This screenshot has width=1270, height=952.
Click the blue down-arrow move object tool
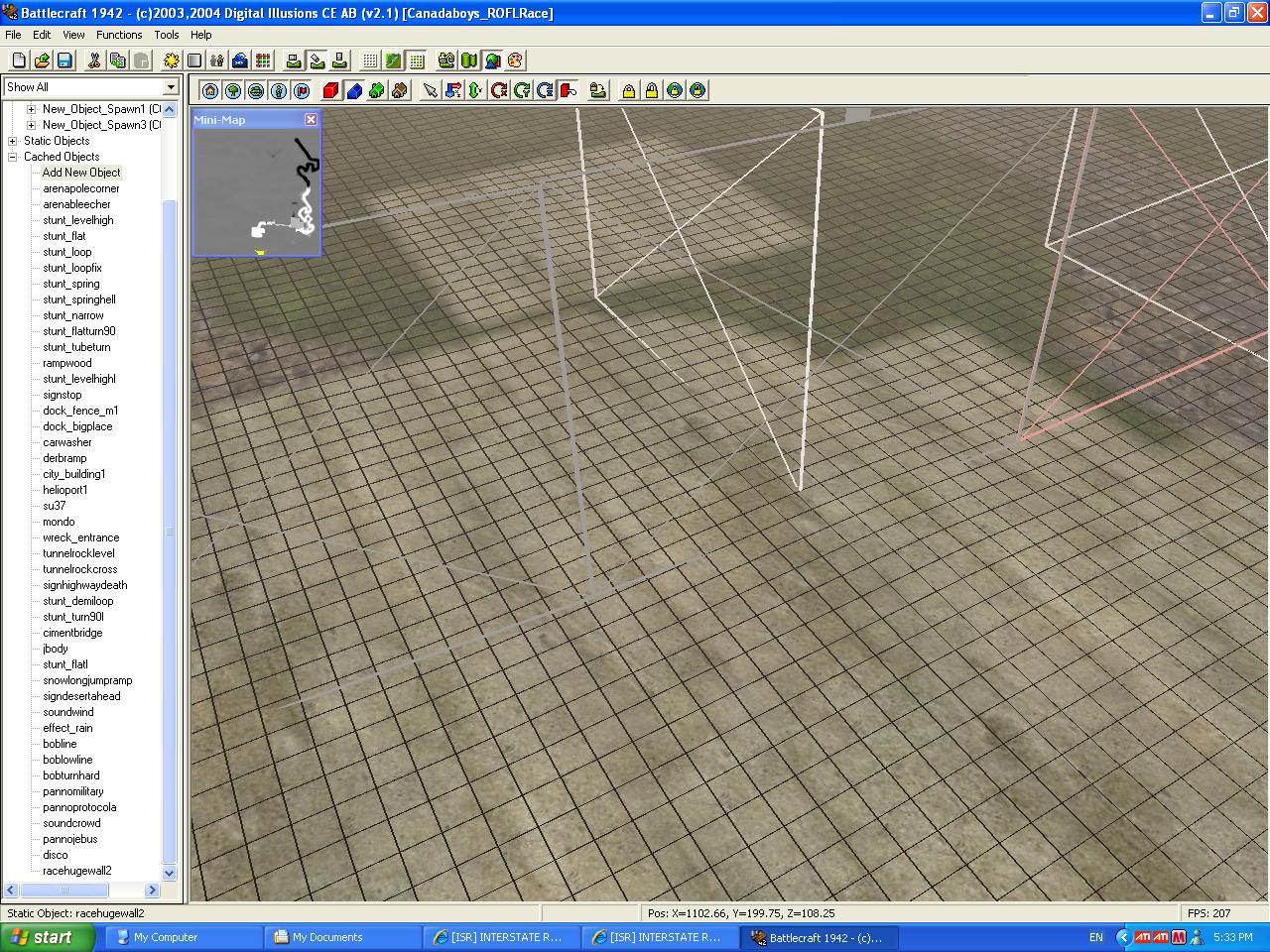[453, 90]
